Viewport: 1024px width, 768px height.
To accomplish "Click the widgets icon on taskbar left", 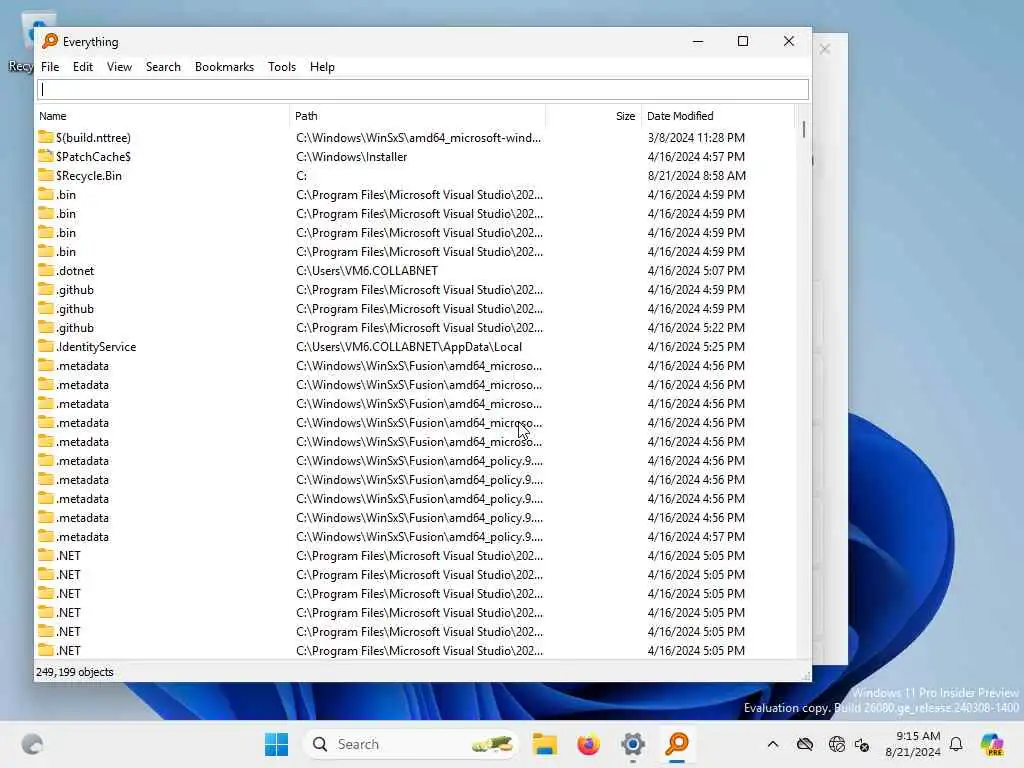I will coord(32,744).
